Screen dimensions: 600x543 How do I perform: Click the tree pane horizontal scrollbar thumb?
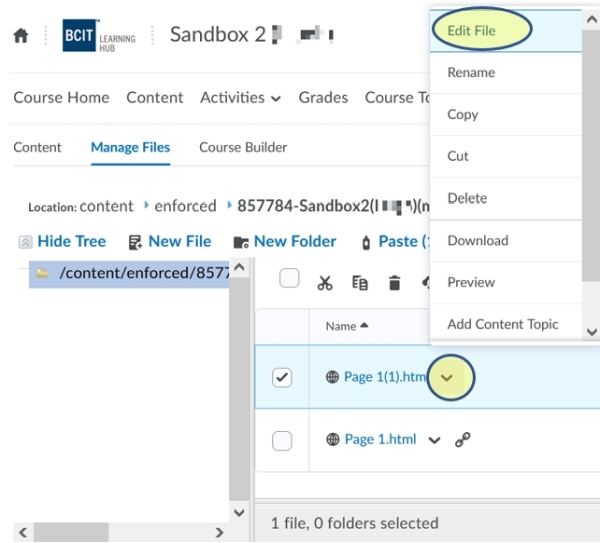click(71, 532)
